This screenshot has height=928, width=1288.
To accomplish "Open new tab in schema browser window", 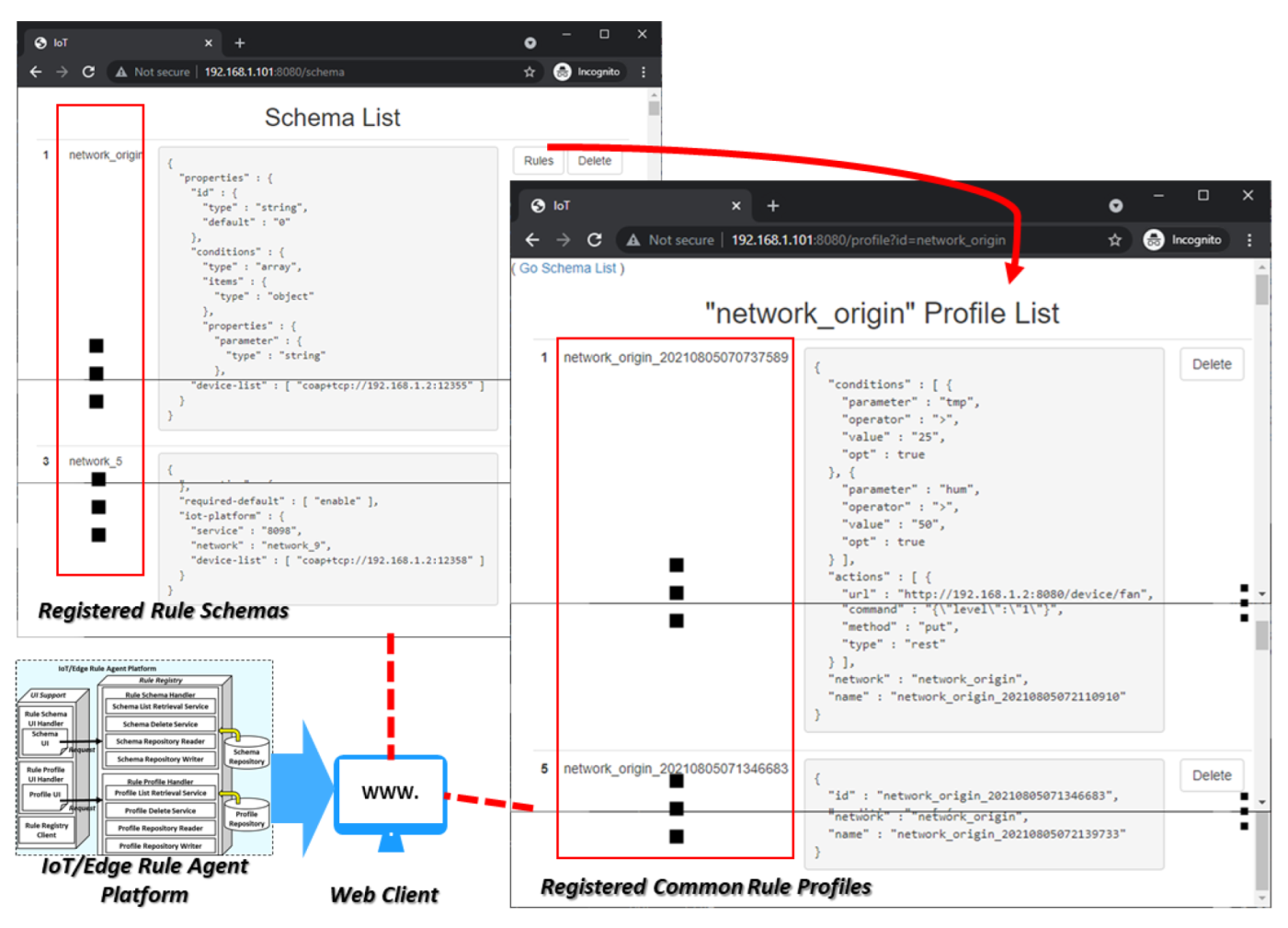I will 239,43.
